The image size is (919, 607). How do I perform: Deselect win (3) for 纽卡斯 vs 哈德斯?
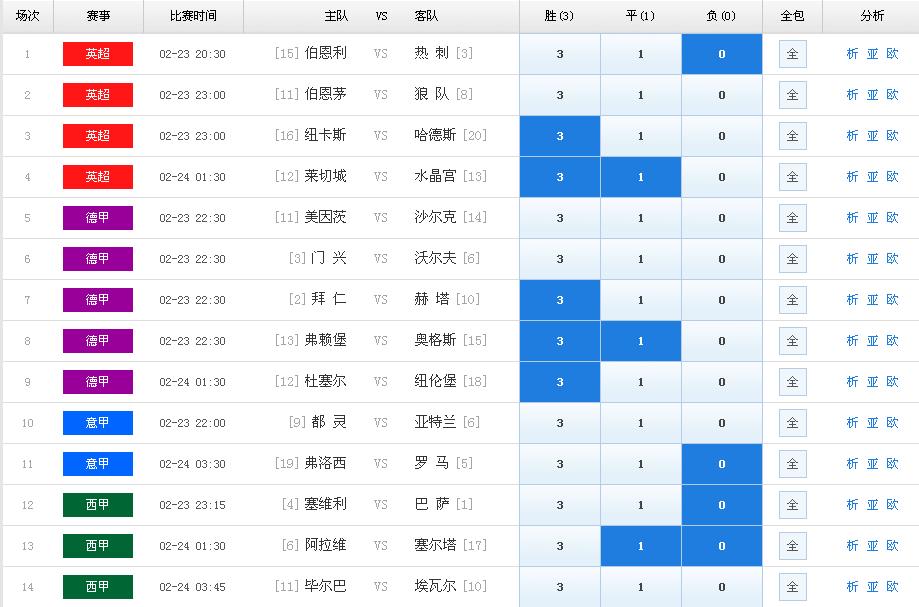coord(560,136)
